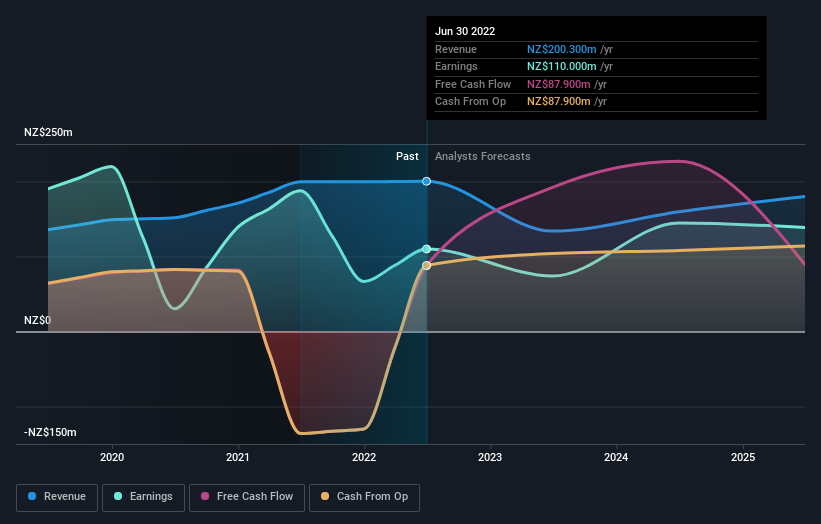Click the pink Free Cash Flow legend dot

click(205, 496)
